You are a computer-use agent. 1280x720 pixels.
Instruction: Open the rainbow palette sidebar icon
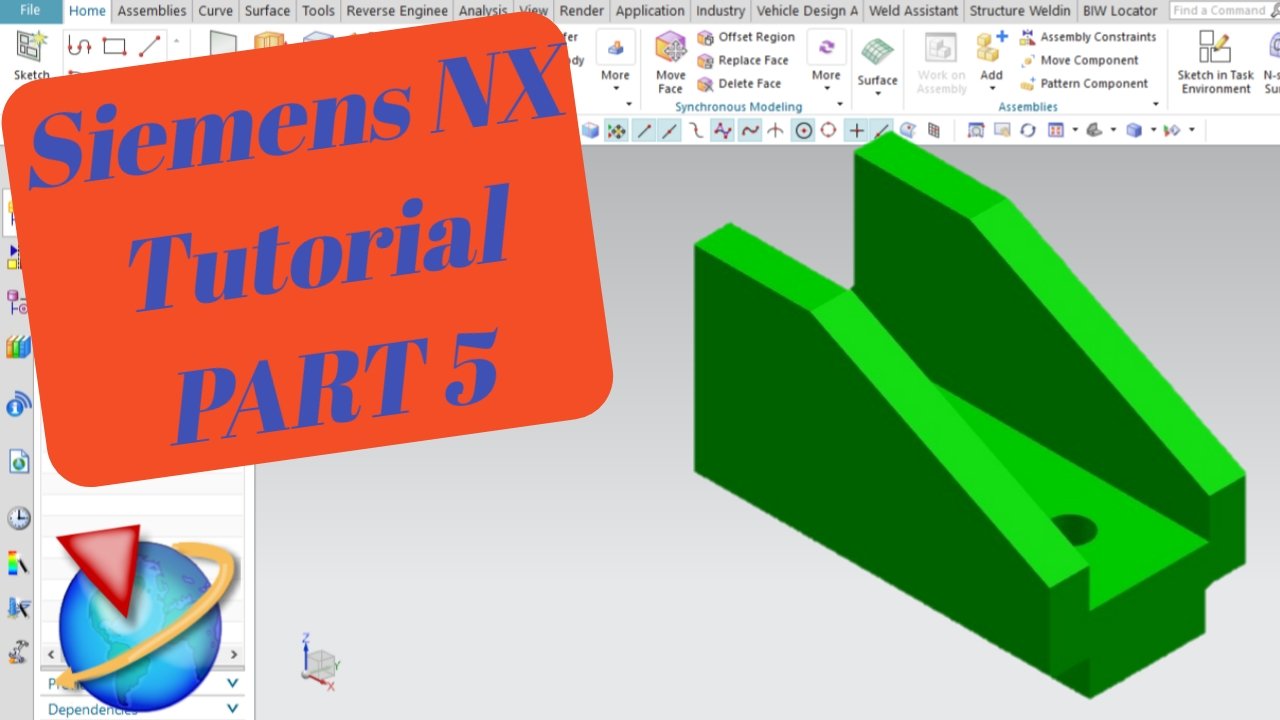(18, 564)
